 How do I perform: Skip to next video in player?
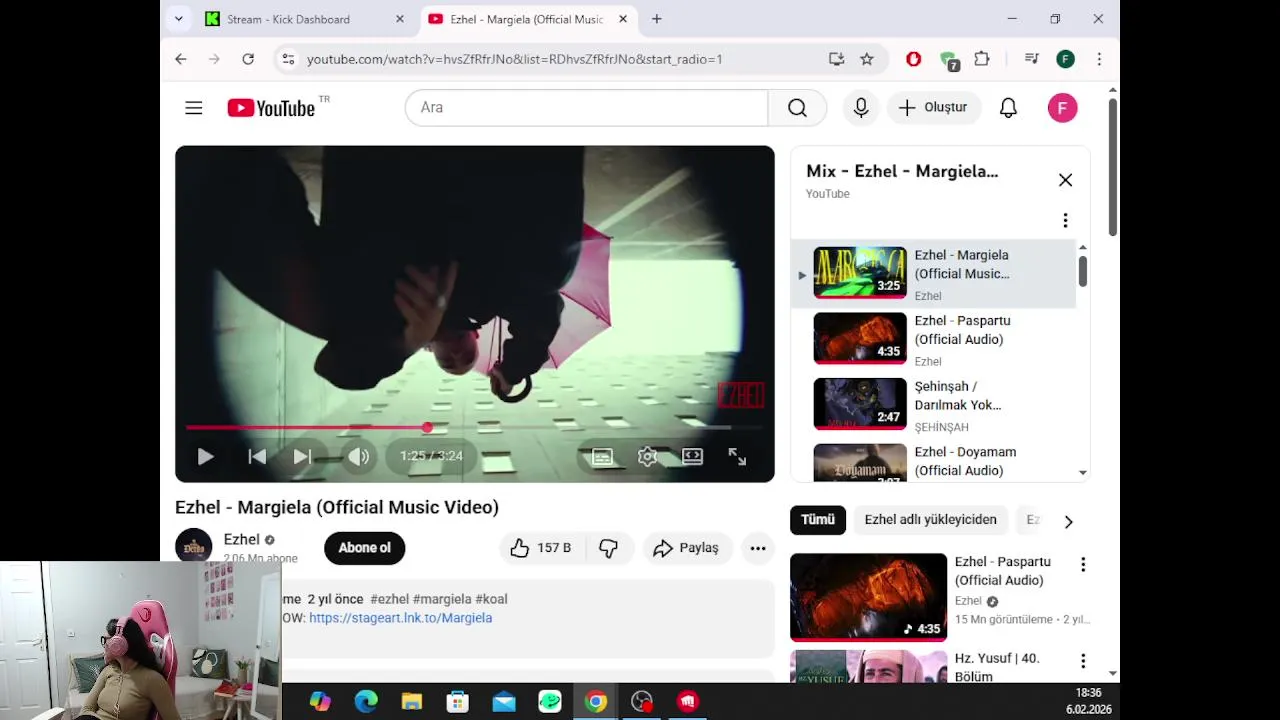click(x=302, y=456)
